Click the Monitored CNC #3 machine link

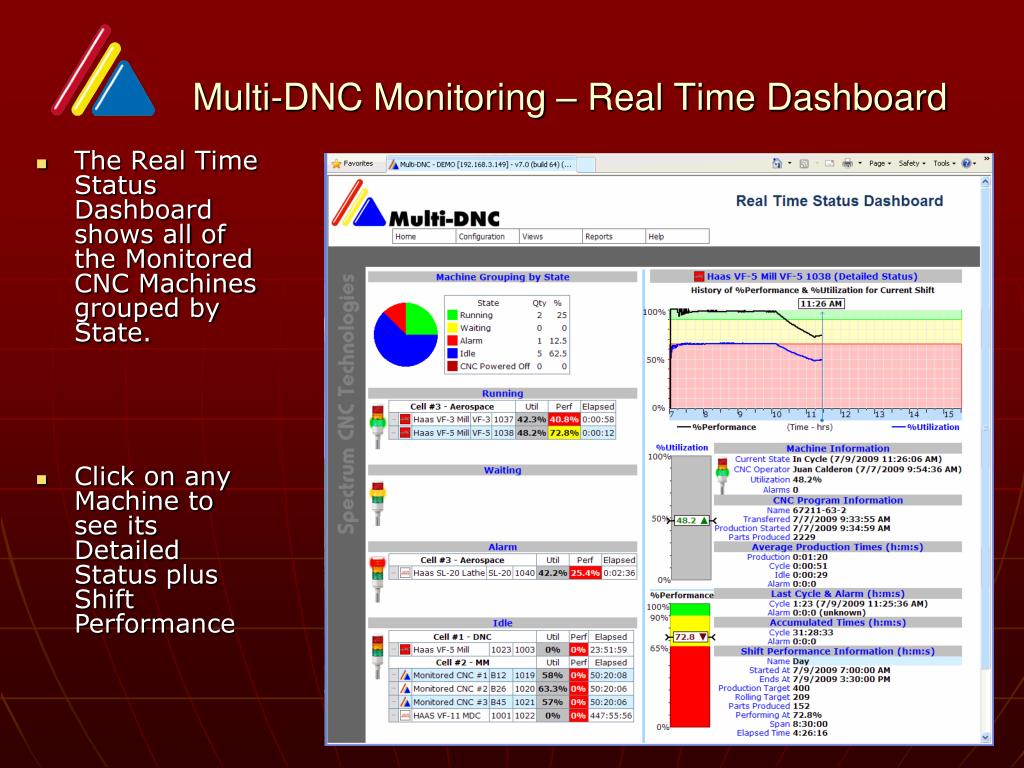click(x=450, y=702)
